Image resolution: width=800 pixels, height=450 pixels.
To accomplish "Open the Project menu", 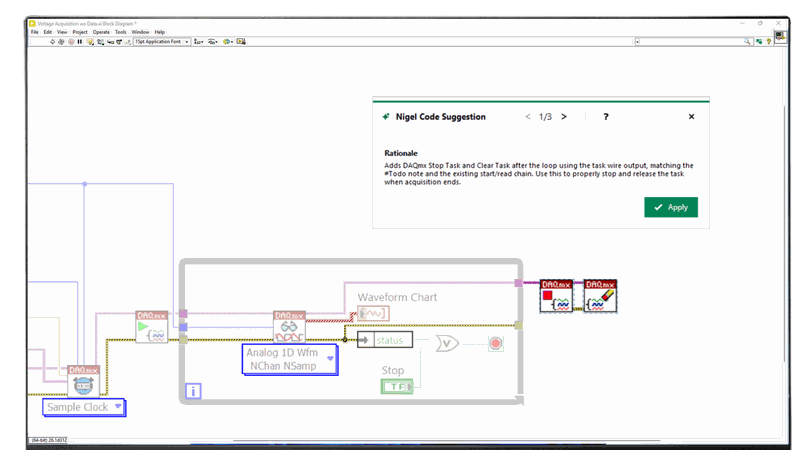I will point(80,32).
